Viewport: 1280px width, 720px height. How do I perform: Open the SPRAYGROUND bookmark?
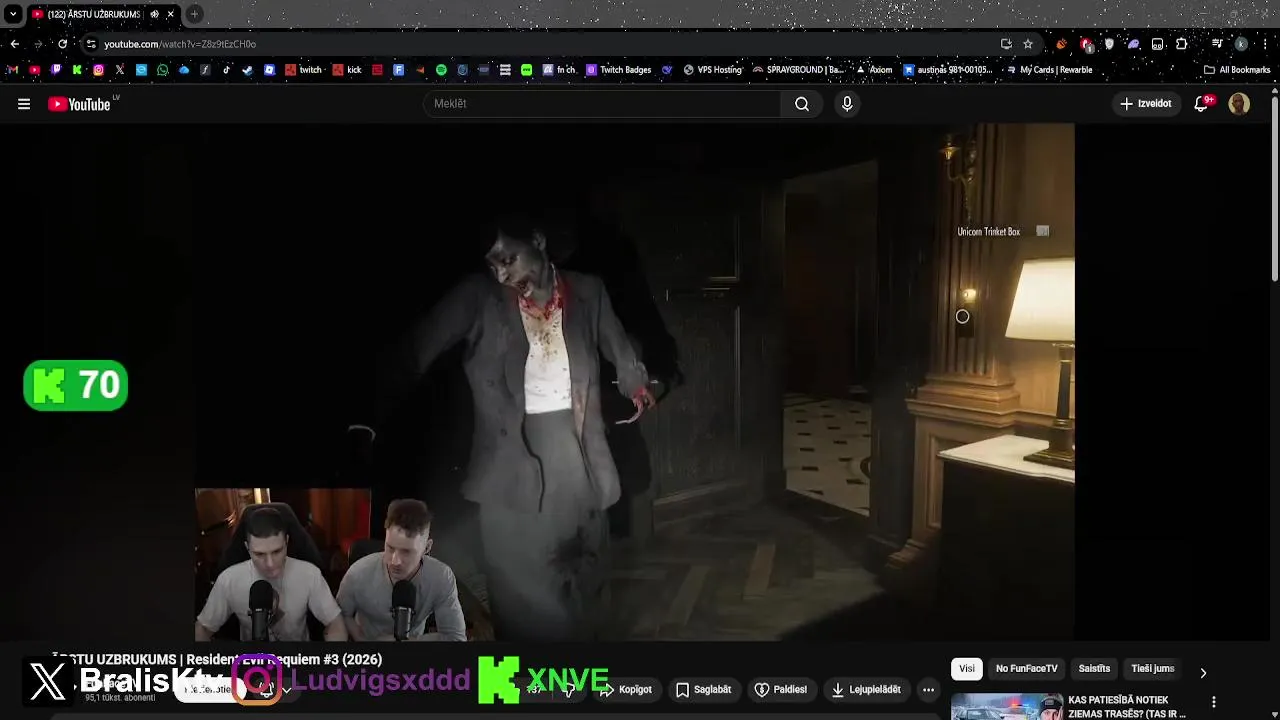point(798,70)
